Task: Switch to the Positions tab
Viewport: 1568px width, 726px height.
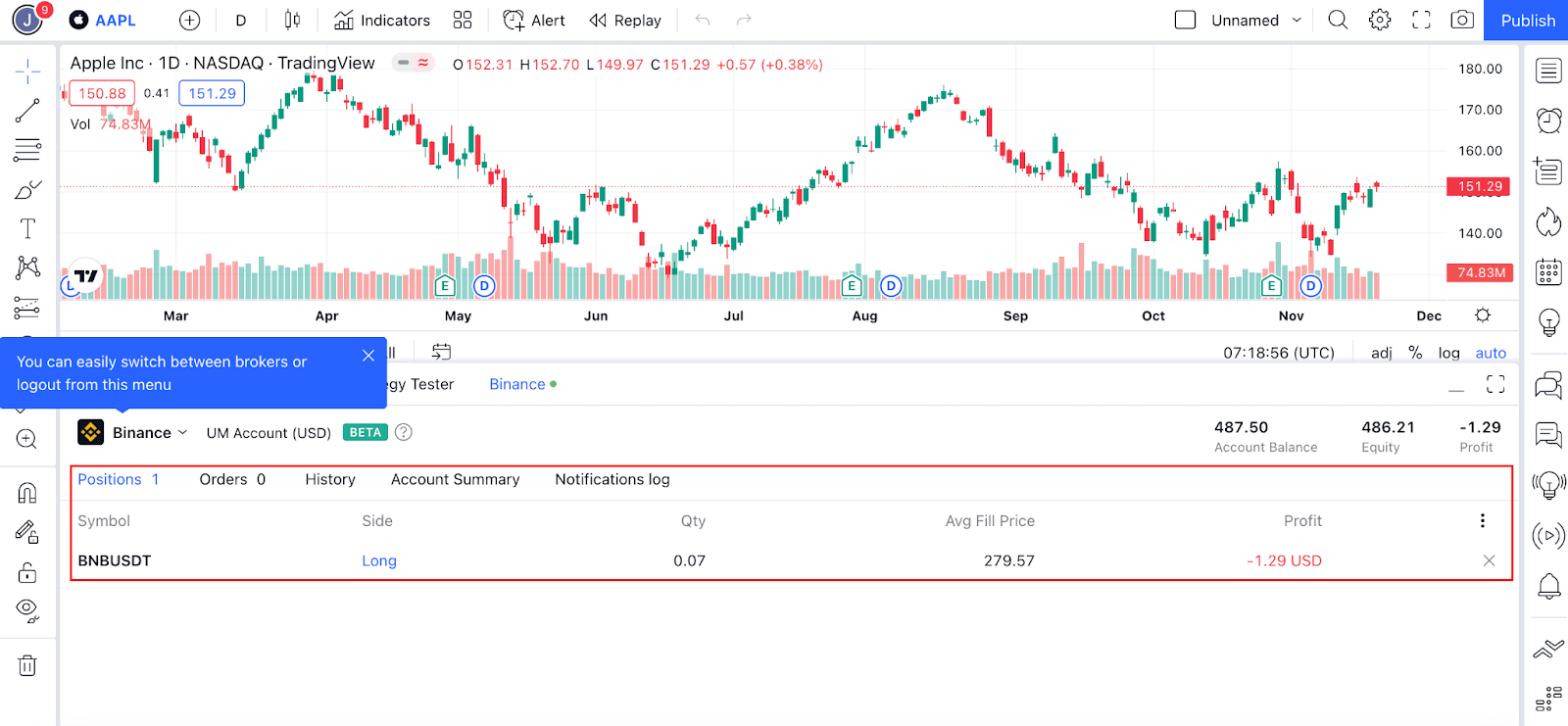Action: click(x=119, y=479)
